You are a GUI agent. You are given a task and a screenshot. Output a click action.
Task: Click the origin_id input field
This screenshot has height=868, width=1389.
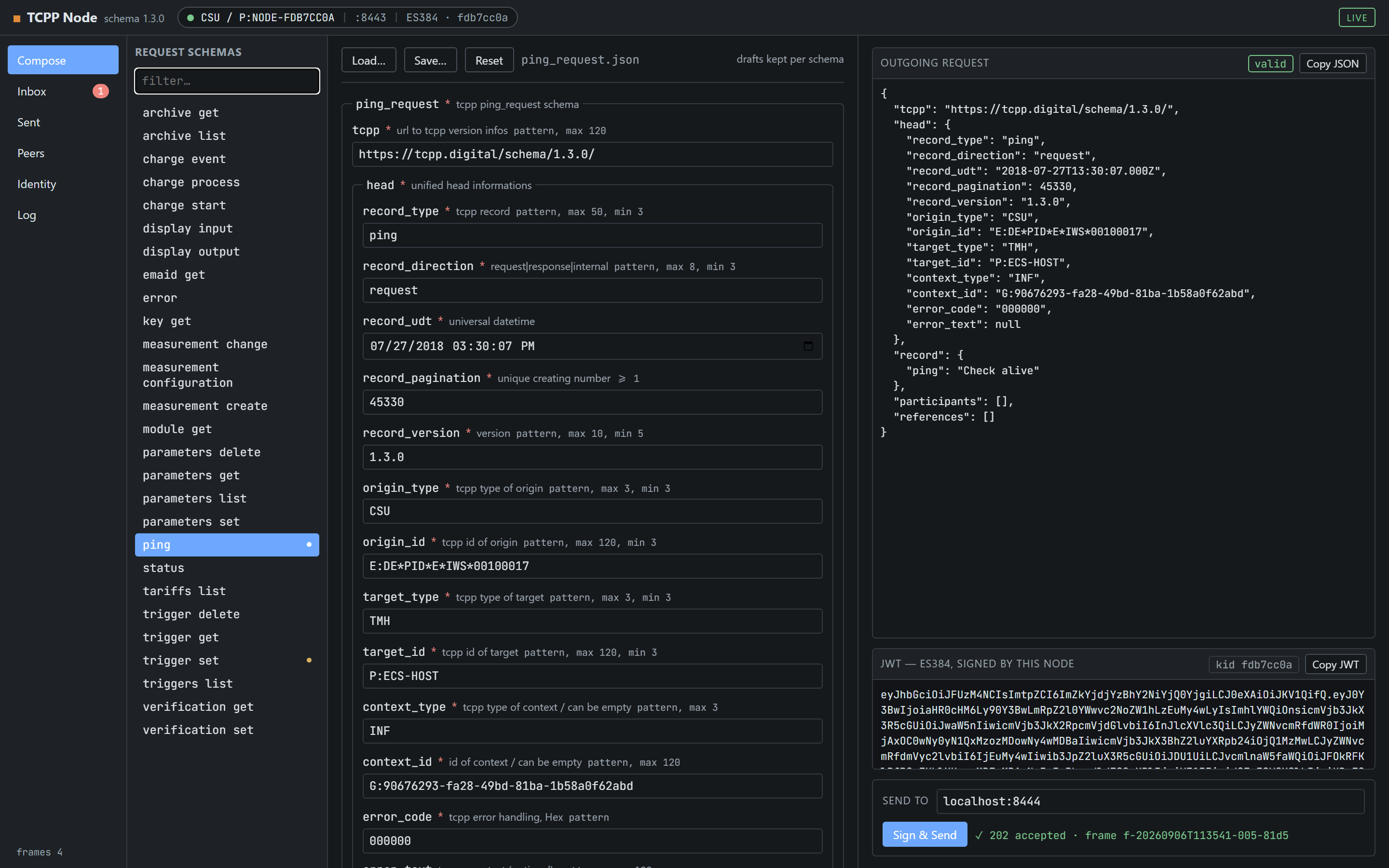[x=592, y=566]
